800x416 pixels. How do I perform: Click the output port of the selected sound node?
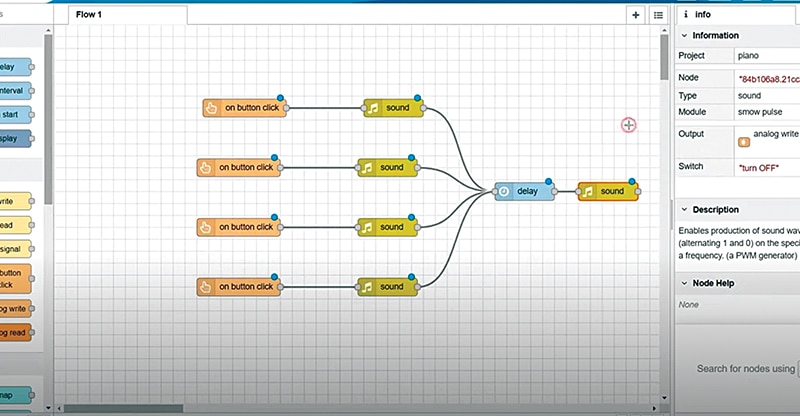click(x=638, y=192)
